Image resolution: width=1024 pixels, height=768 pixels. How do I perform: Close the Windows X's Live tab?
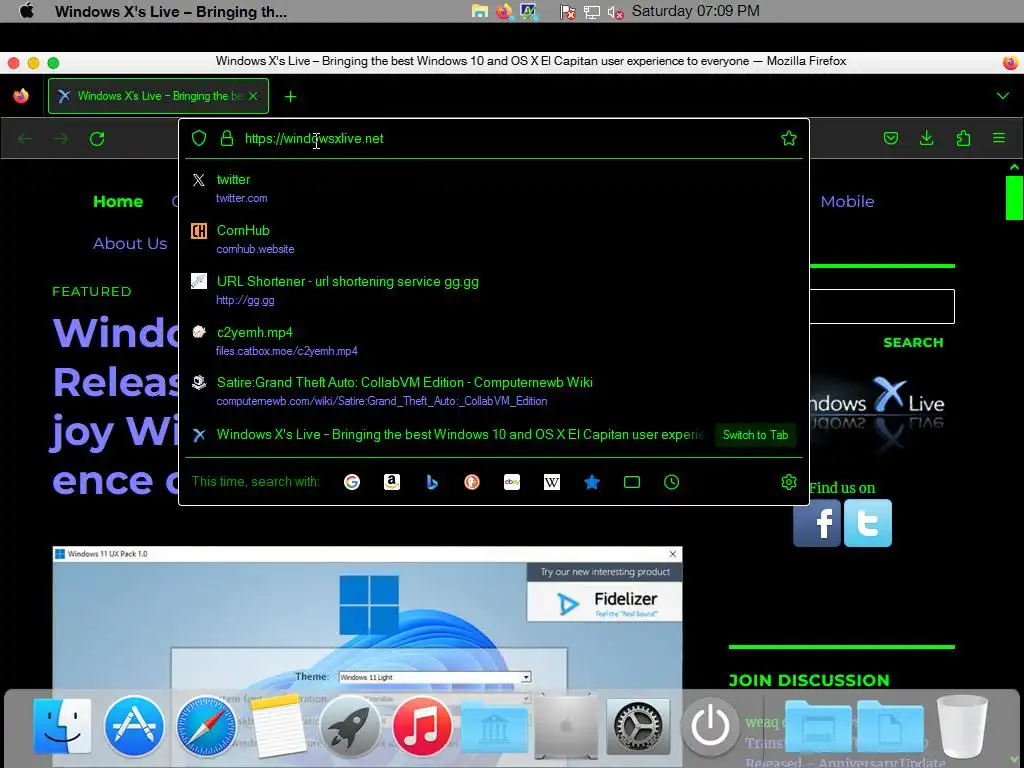253,96
